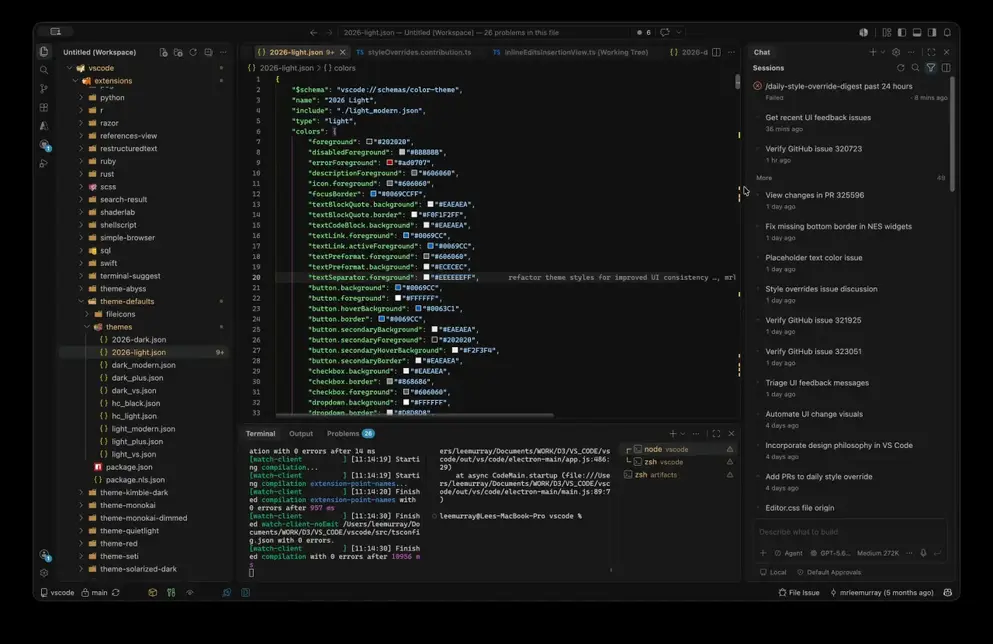Toggle the Primary Side Bar visibility

(x=902, y=32)
